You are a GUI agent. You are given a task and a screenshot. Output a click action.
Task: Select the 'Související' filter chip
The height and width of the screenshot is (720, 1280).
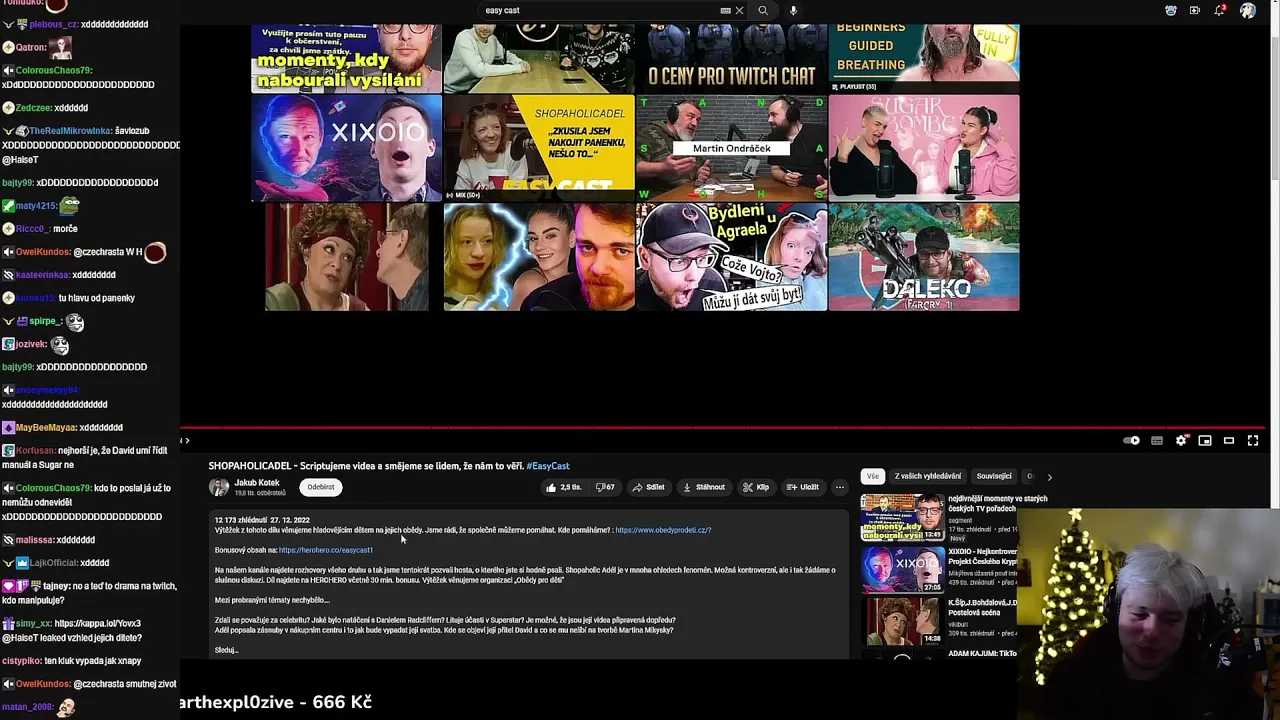click(994, 476)
